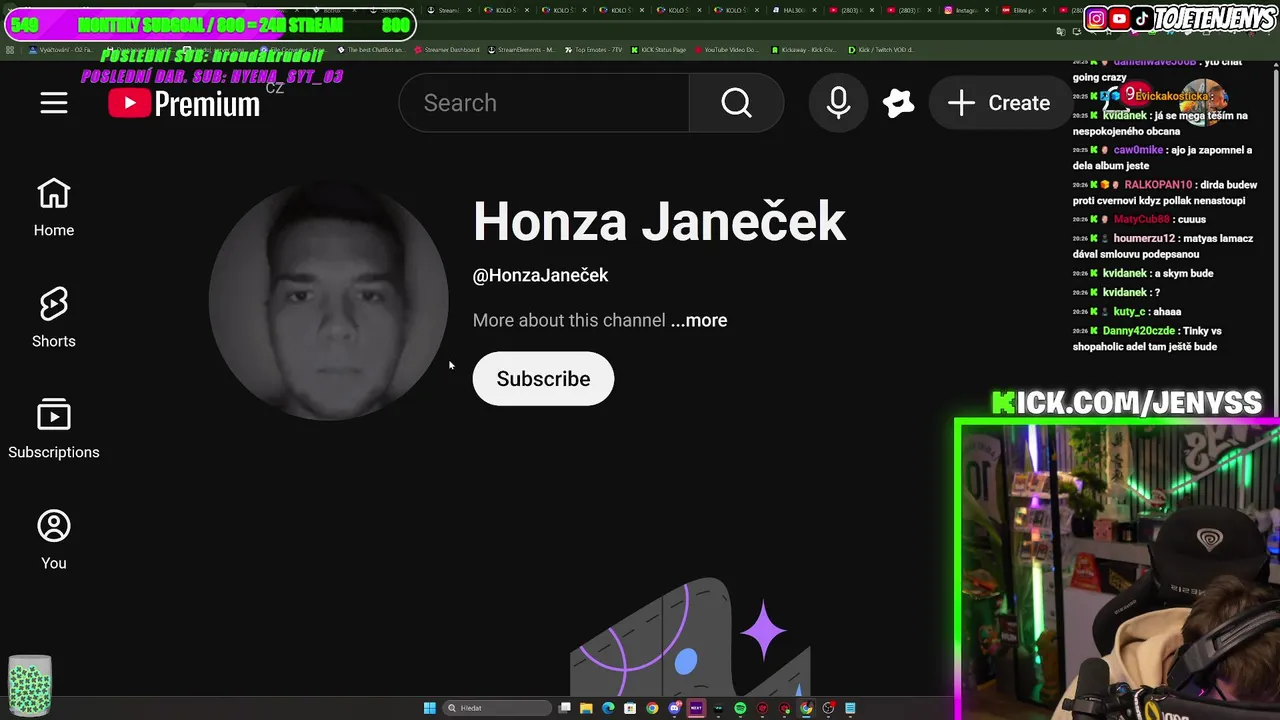Open Microsoft Store from the taskbar
The image size is (1280, 720).
(x=630, y=708)
